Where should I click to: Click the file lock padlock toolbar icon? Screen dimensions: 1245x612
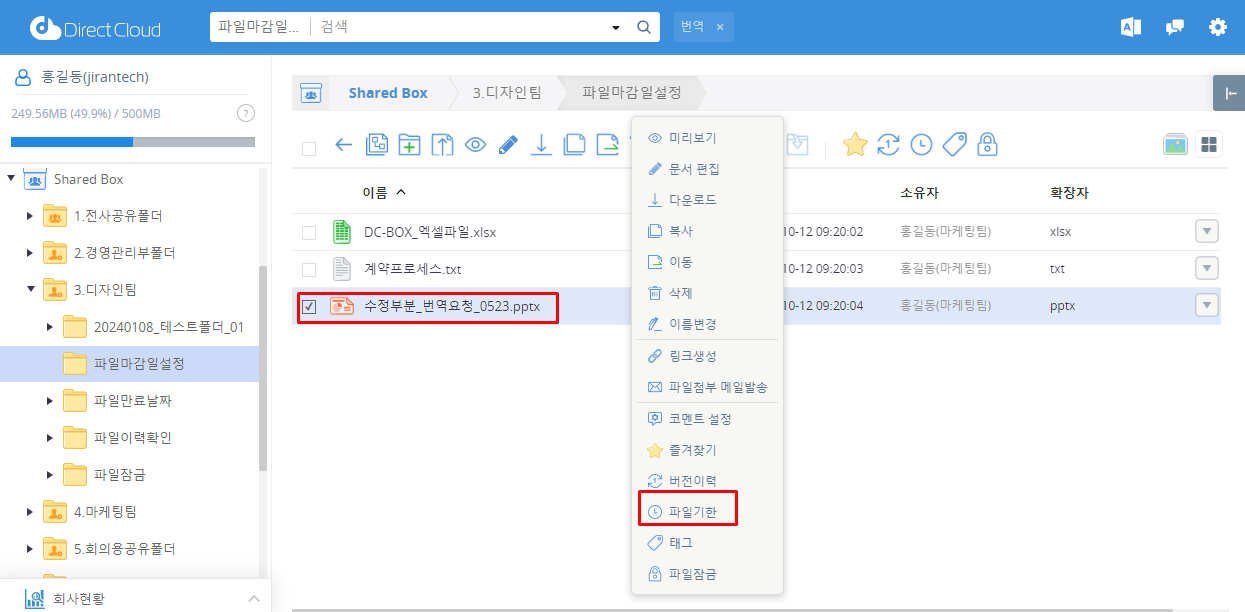[987, 145]
